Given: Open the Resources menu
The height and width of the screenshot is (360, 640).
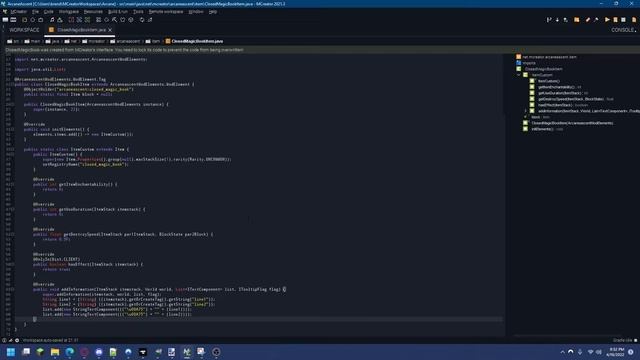Looking at the screenshot, I should (93, 12).
